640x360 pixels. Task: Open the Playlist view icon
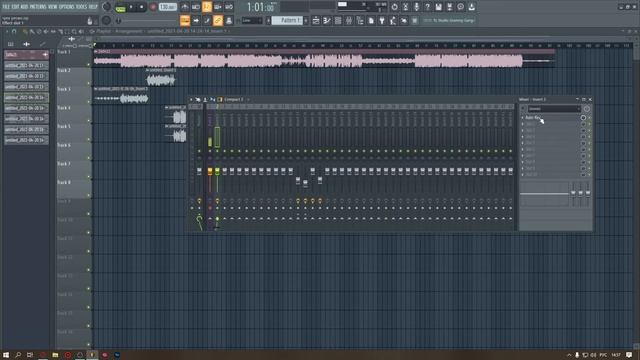[316, 20]
